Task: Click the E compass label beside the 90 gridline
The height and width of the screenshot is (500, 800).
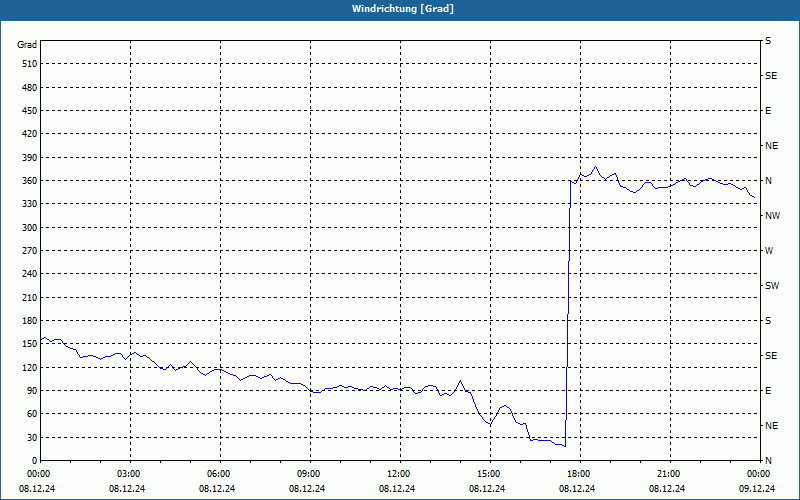Action: click(x=768, y=390)
